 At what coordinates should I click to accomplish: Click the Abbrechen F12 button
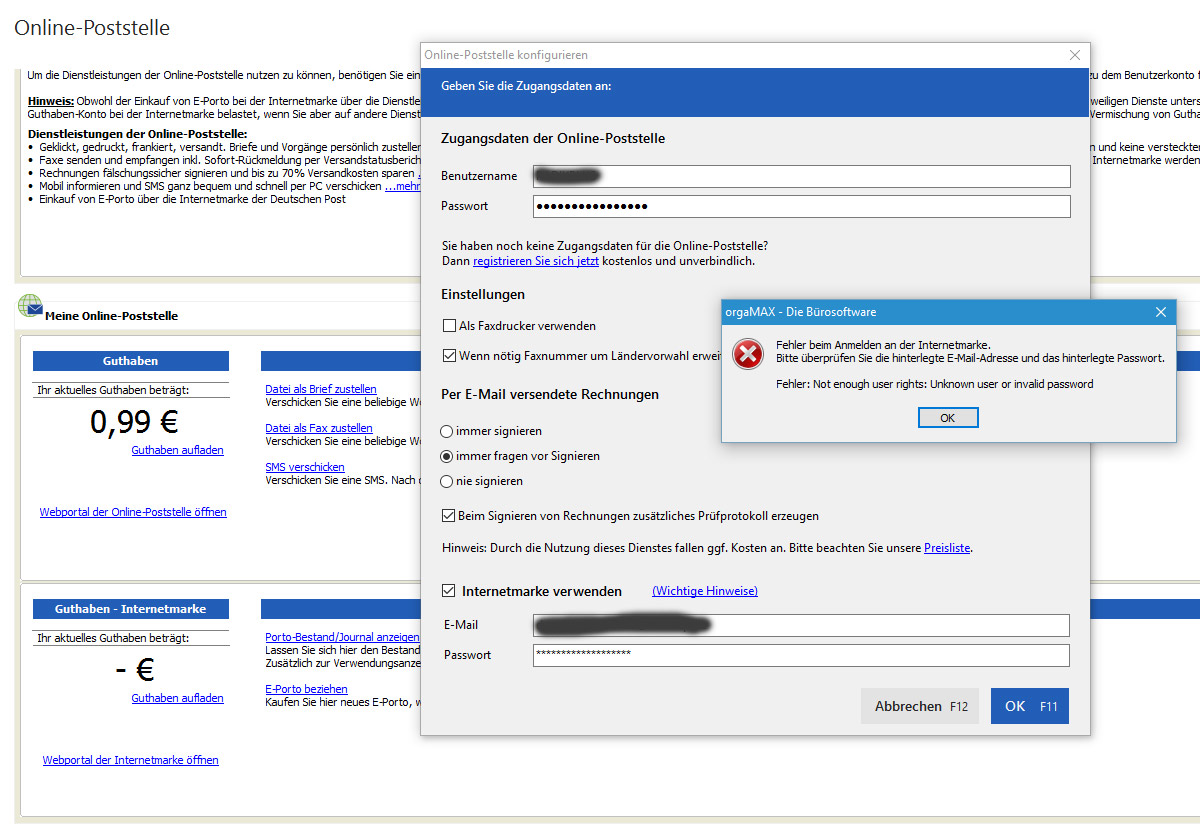pos(920,706)
